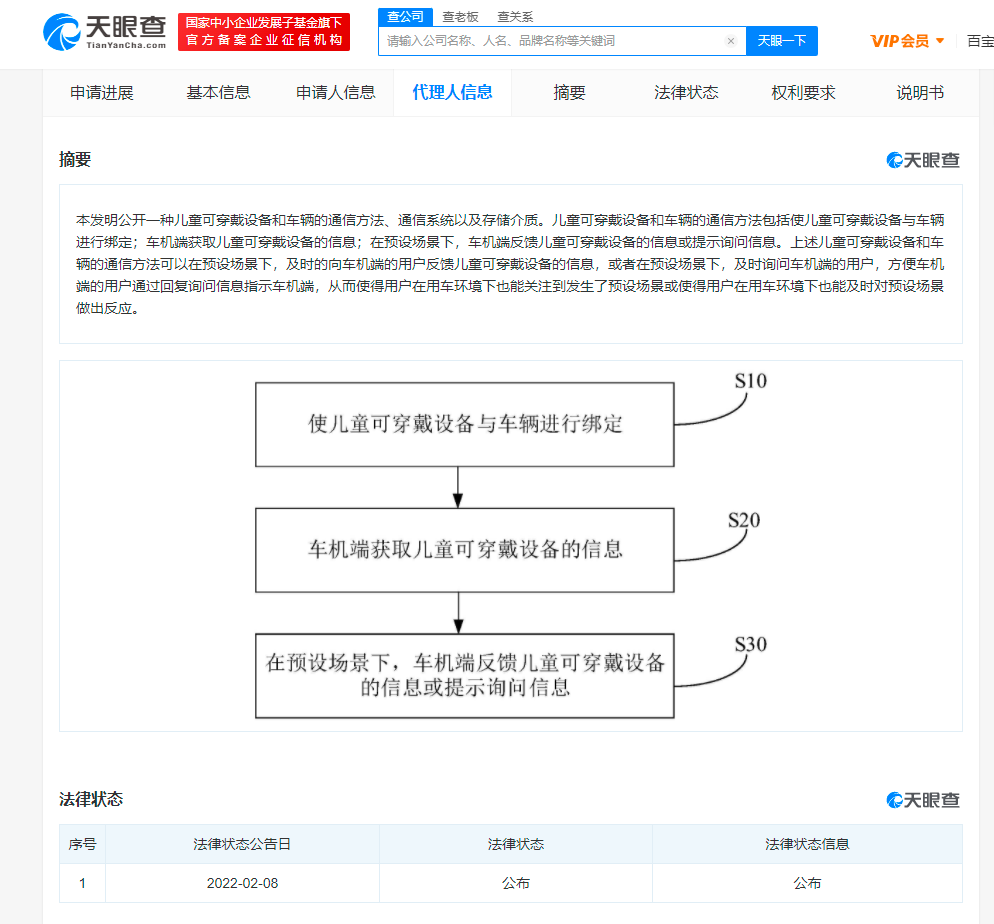Click the 天眼一下 search button
The width and height of the screenshot is (994, 924).
tap(781, 40)
